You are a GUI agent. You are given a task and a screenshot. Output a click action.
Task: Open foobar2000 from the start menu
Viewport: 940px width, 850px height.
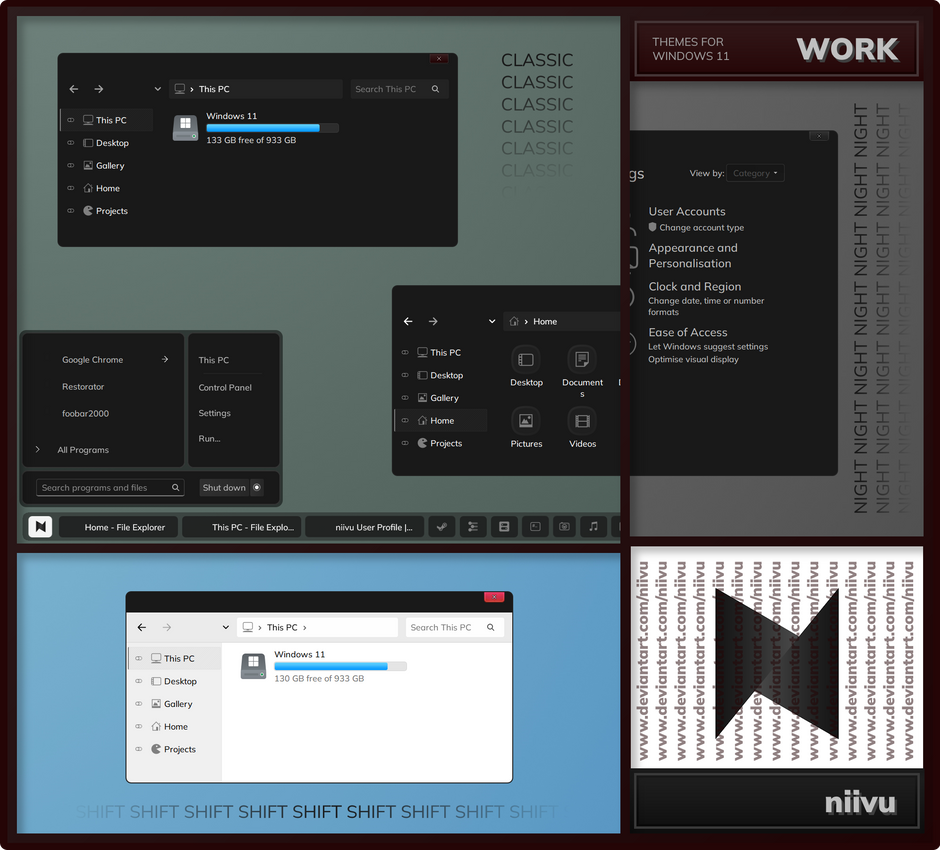click(x=86, y=414)
